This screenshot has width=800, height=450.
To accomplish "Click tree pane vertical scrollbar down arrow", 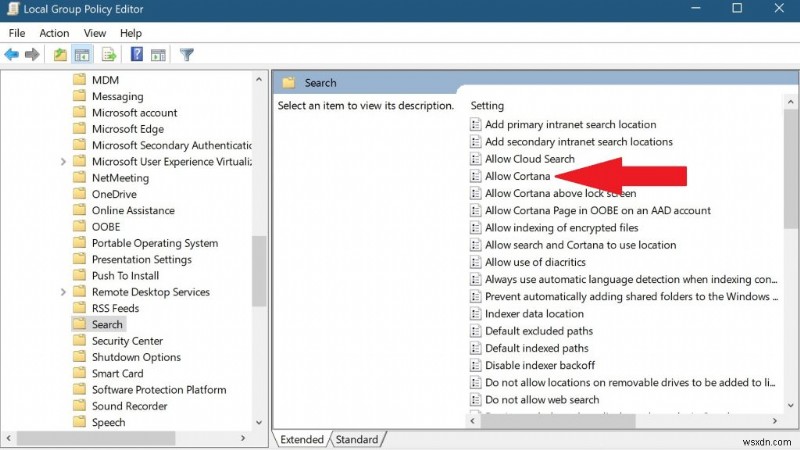I will coord(259,422).
